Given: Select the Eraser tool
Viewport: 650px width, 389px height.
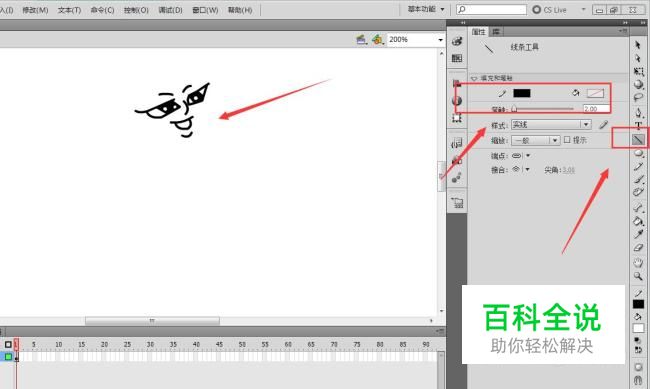Looking at the screenshot, I should coord(638,248).
